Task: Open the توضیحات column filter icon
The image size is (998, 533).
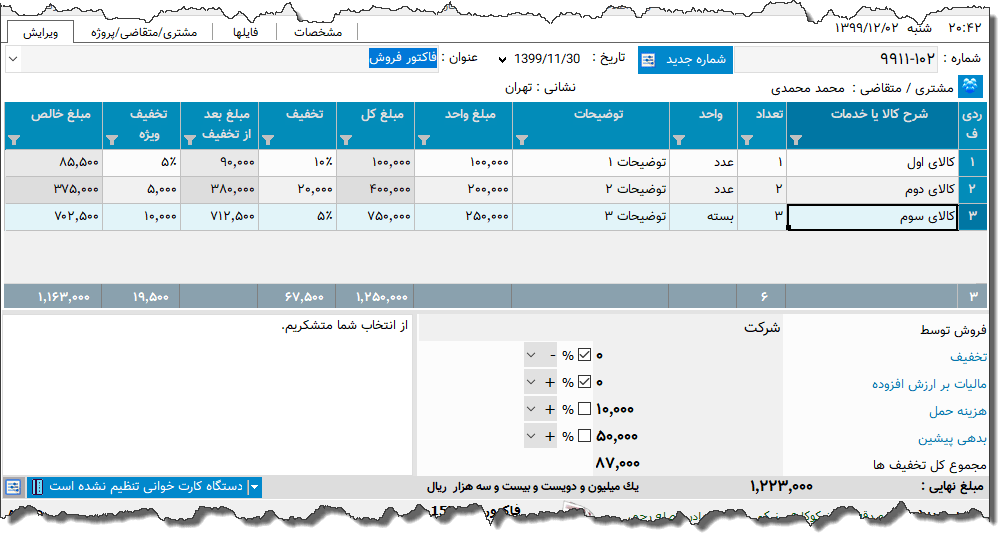Action: point(522,140)
